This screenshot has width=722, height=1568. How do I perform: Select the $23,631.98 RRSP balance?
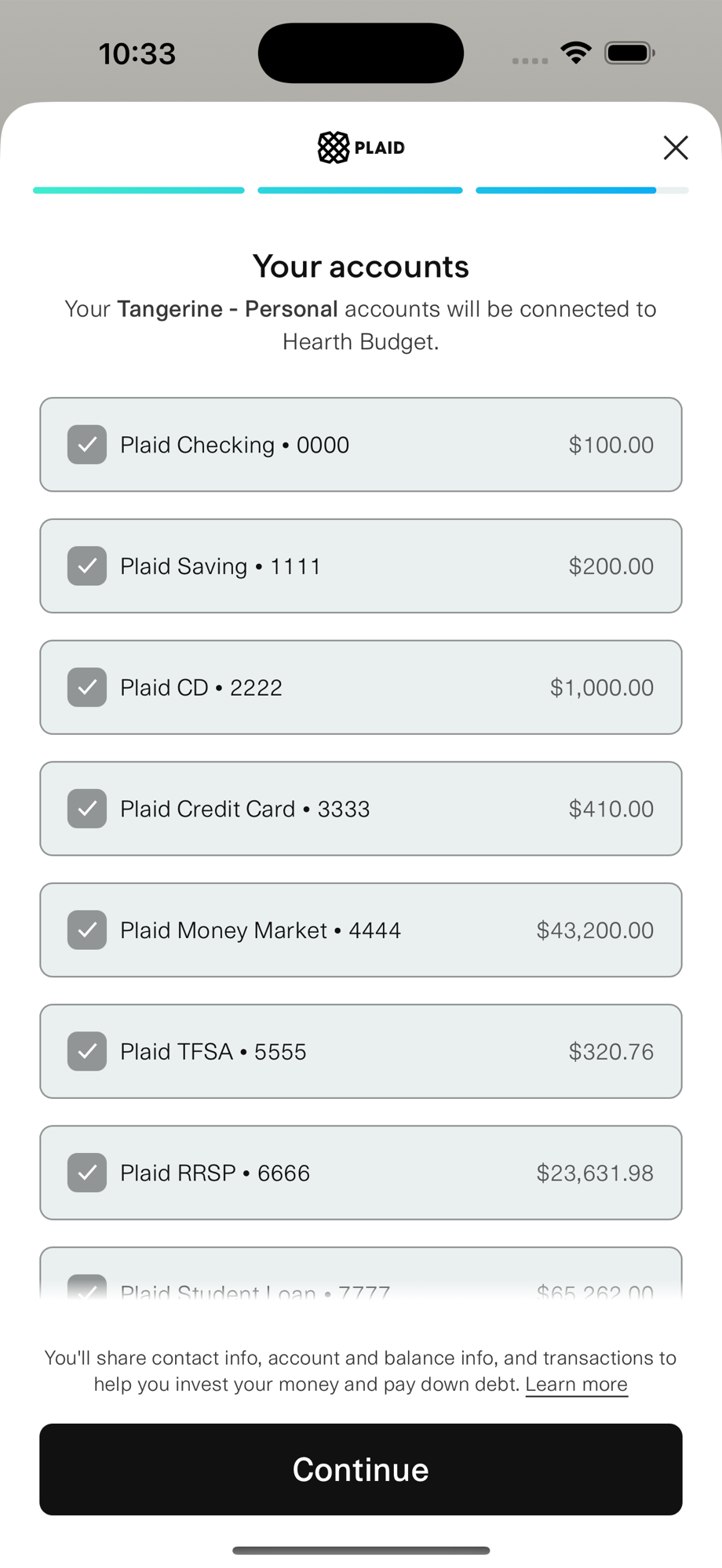595,1173
